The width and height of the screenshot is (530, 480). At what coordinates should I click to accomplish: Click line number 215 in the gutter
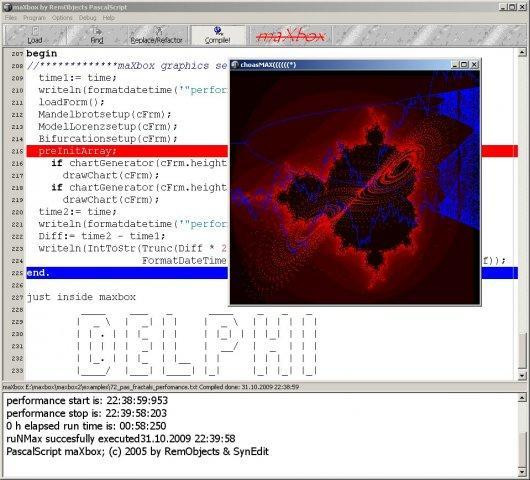(x=17, y=151)
